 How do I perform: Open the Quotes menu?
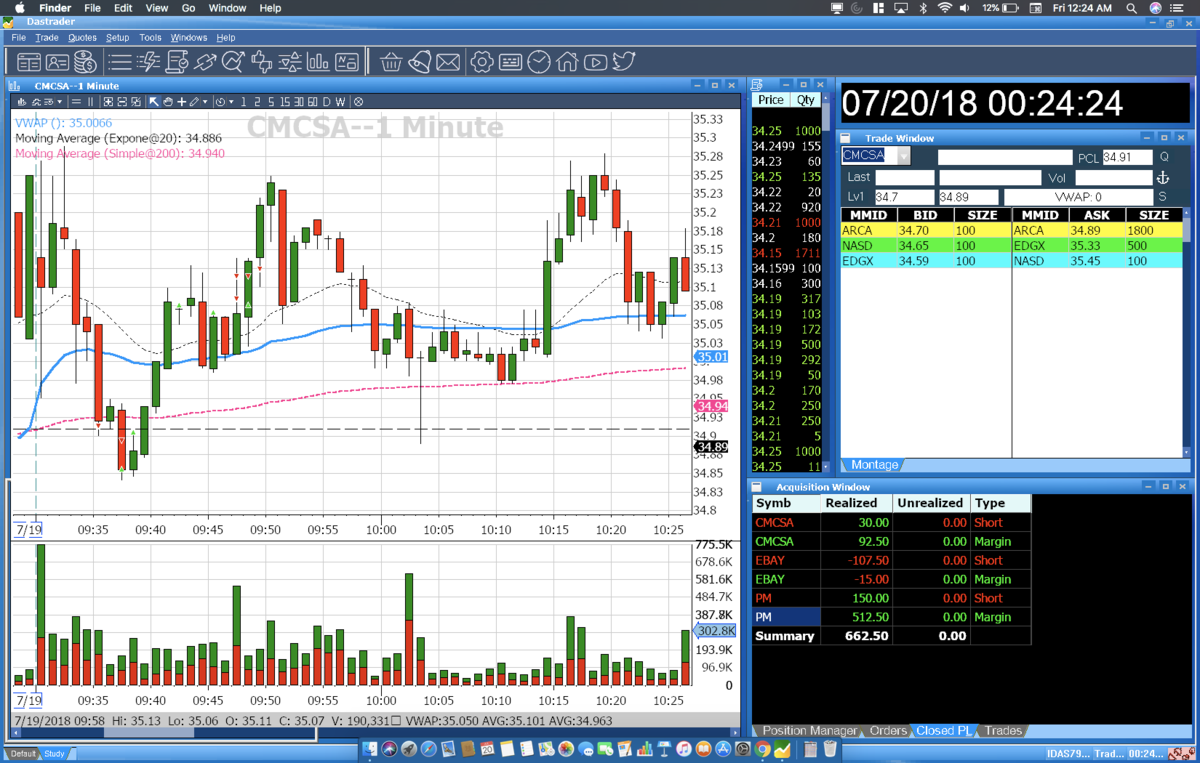82,37
